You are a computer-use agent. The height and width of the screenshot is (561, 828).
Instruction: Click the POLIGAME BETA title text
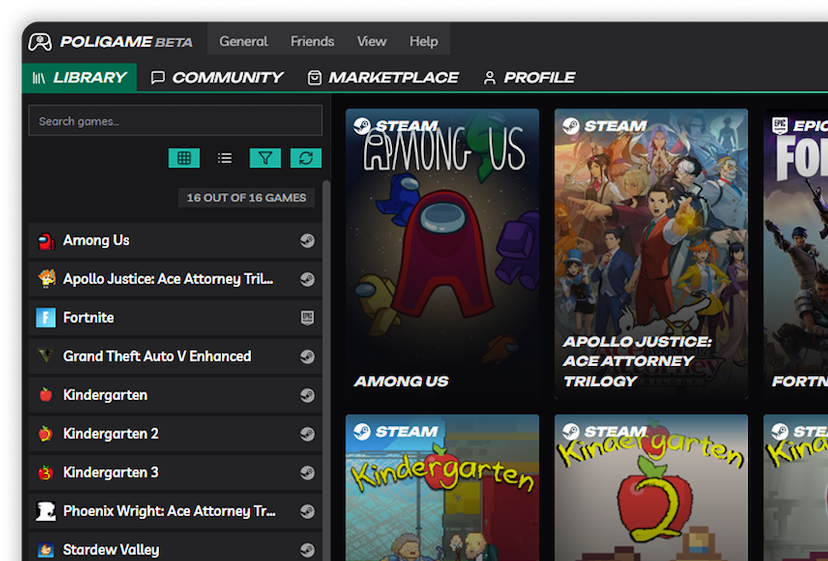126,42
